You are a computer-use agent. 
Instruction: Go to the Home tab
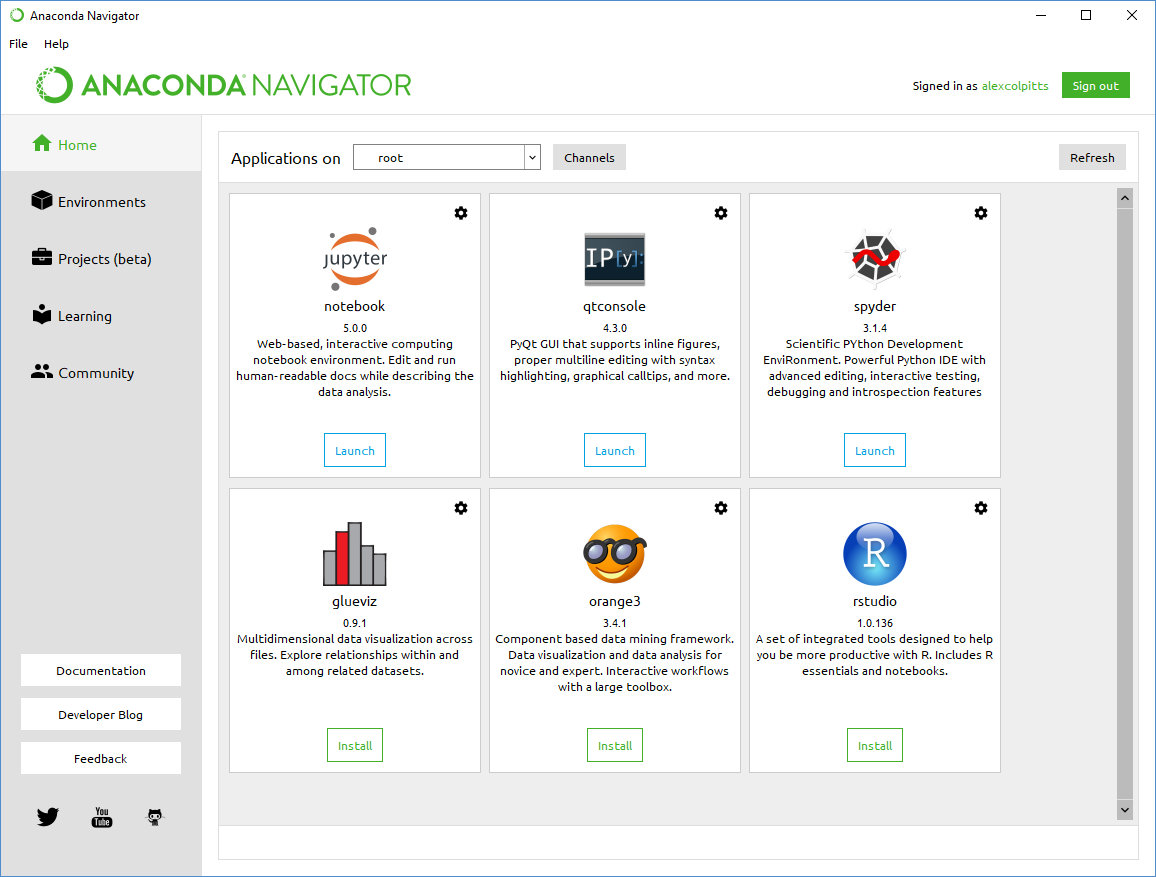[101, 144]
